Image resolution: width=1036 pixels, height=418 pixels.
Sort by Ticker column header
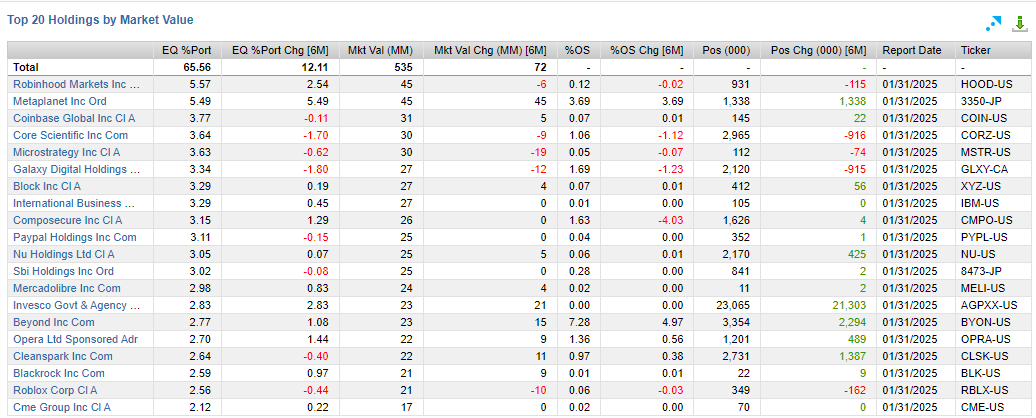click(975, 50)
